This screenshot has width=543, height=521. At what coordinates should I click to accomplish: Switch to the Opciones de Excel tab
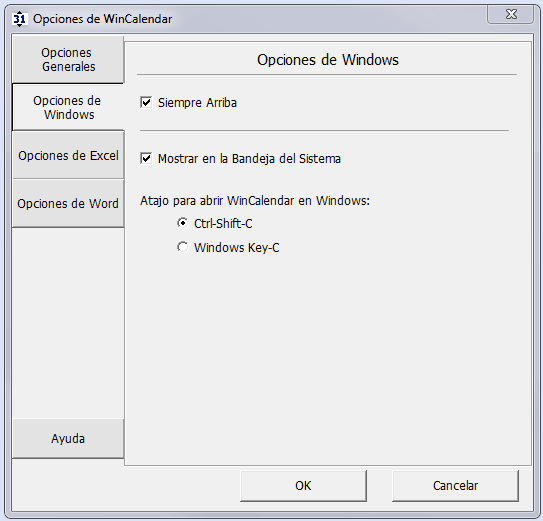68,155
